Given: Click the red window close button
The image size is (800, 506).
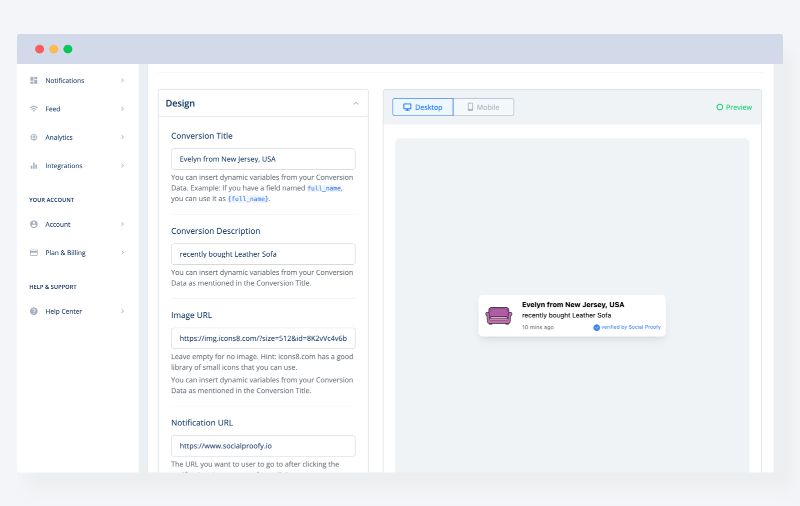Looking at the screenshot, I should (x=39, y=49).
